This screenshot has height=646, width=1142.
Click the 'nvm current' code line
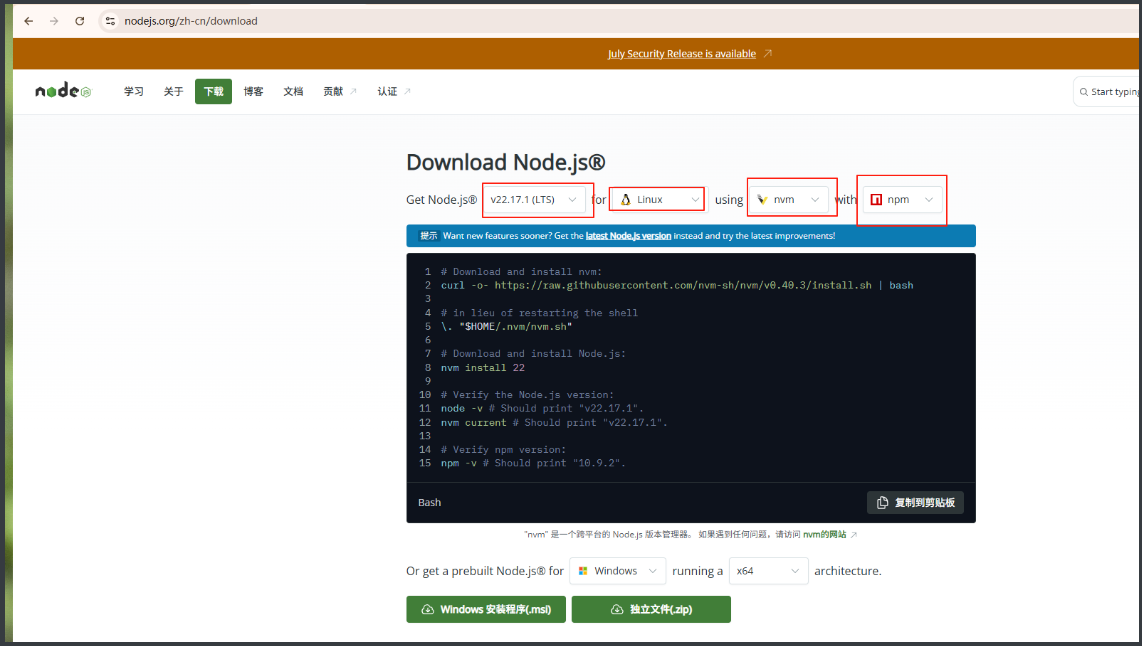click(x=554, y=422)
